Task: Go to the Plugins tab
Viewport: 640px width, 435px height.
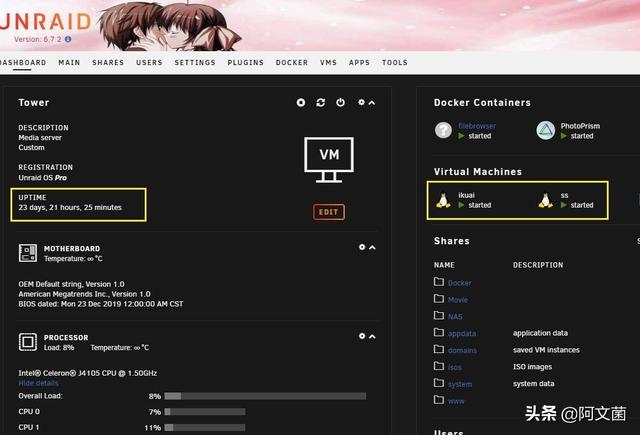Action: click(246, 62)
